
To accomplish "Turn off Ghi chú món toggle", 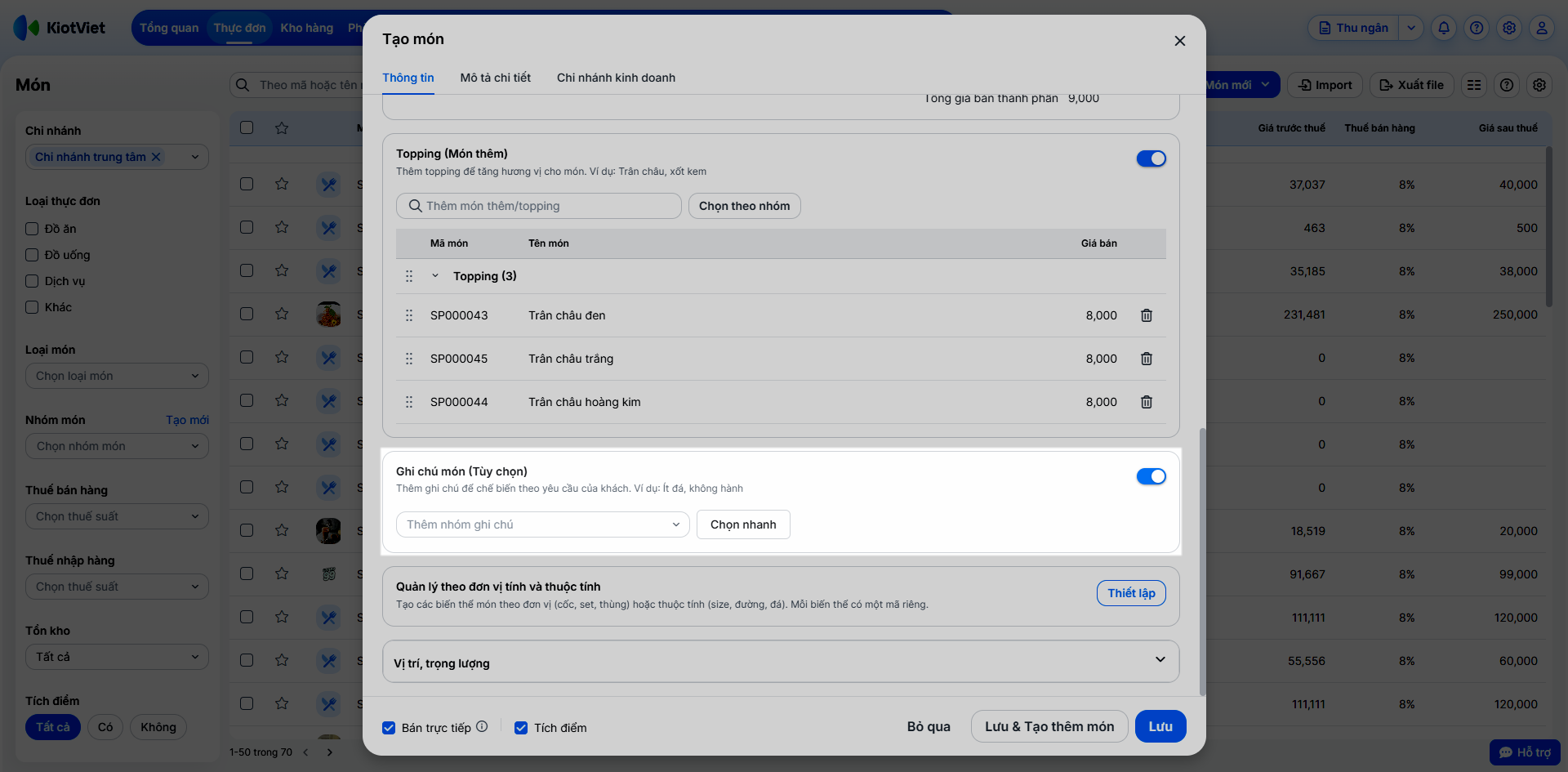I will 1151,476.
